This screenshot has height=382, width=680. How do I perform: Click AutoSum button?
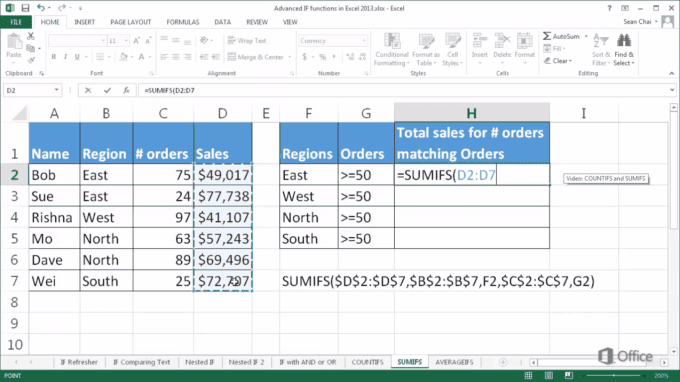tap(561, 36)
